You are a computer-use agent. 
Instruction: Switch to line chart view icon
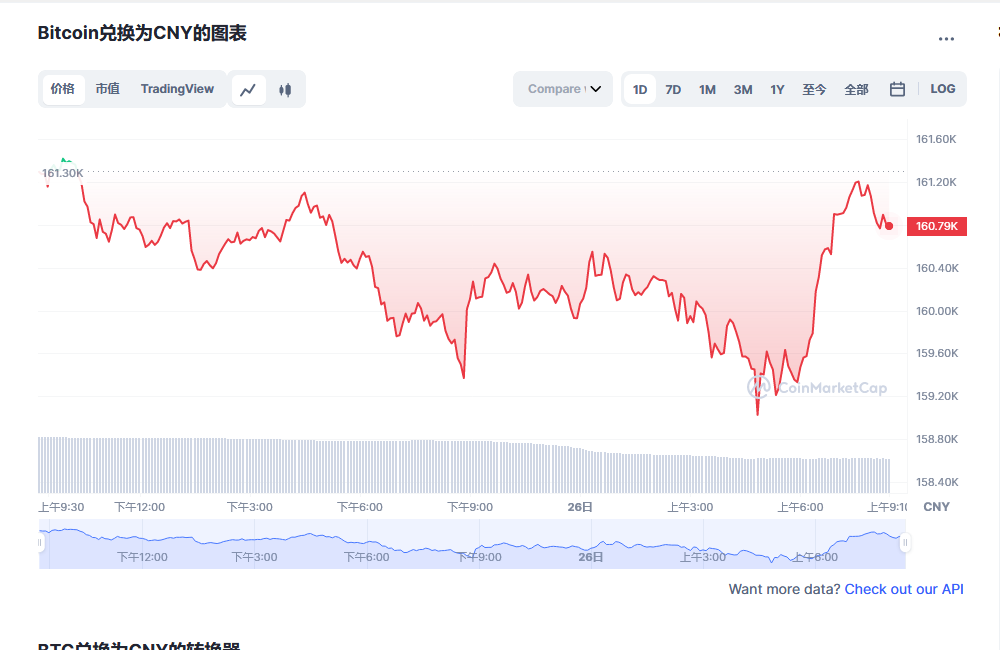pyautogui.click(x=249, y=89)
